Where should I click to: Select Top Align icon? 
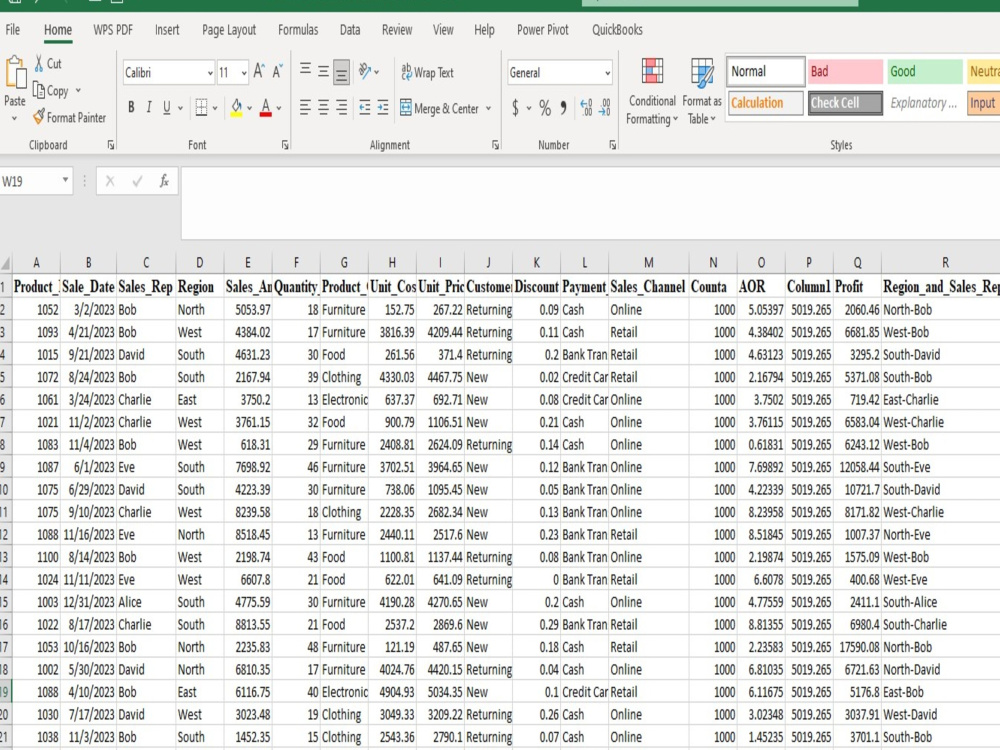pyautogui.click(x=305, y=70)
